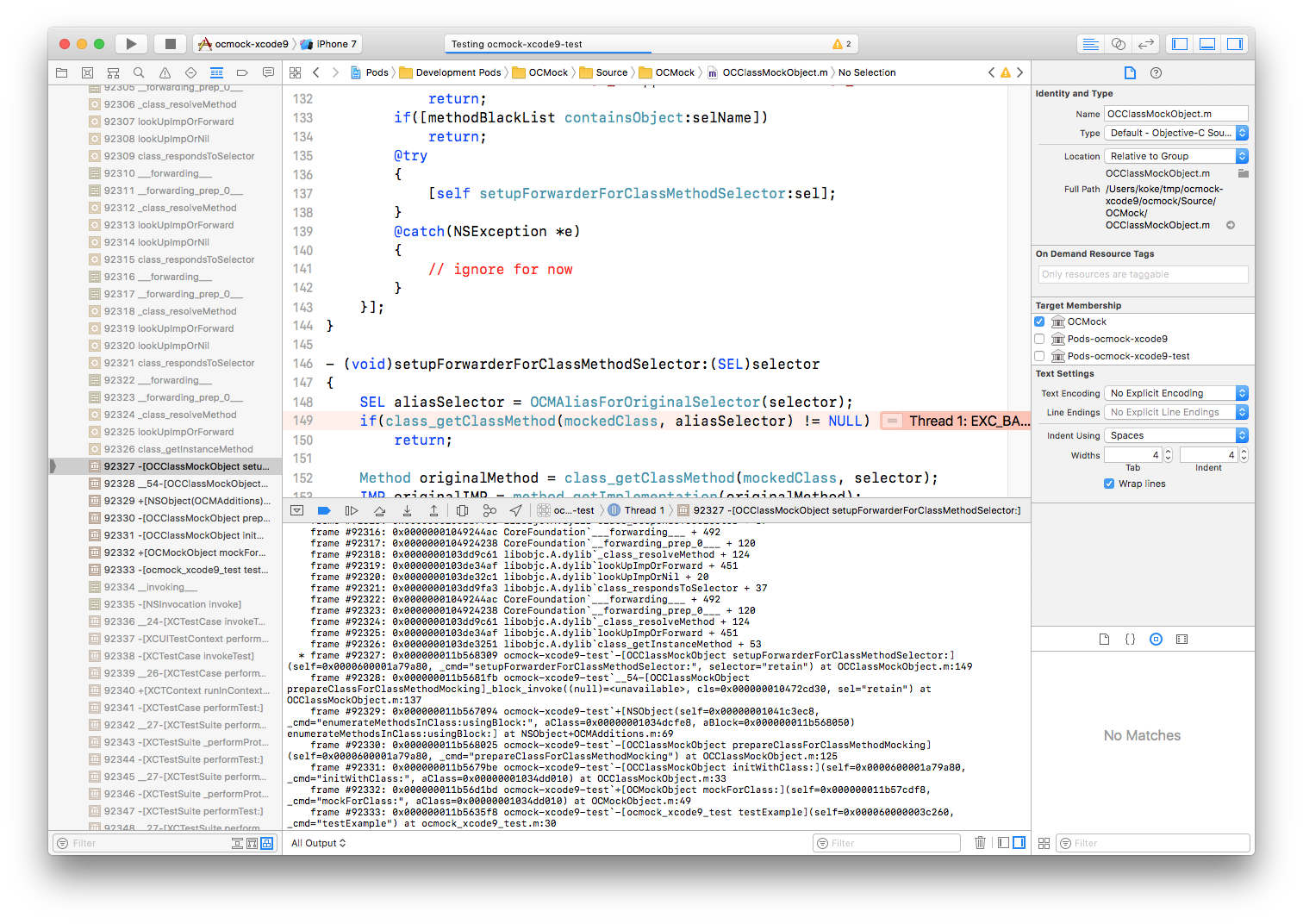Click the Run button in the toolbar

tap(131, 44)
